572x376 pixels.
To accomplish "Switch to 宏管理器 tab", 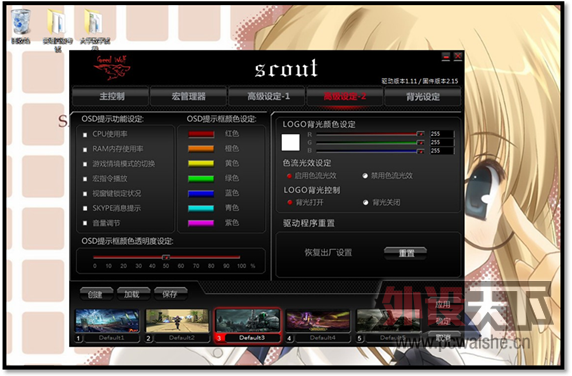I will [189, 96].
